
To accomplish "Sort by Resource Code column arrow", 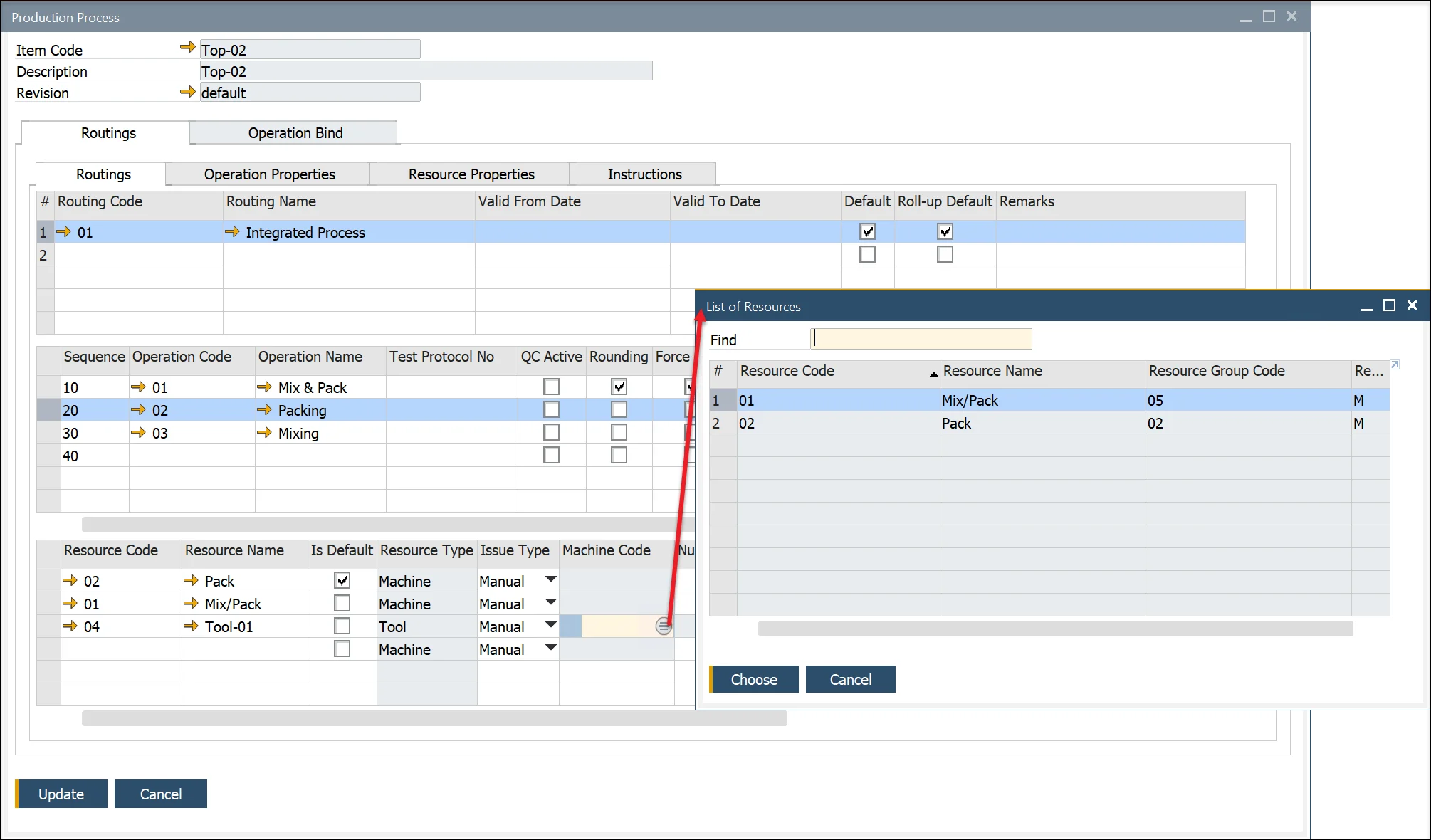I will 933,373.
